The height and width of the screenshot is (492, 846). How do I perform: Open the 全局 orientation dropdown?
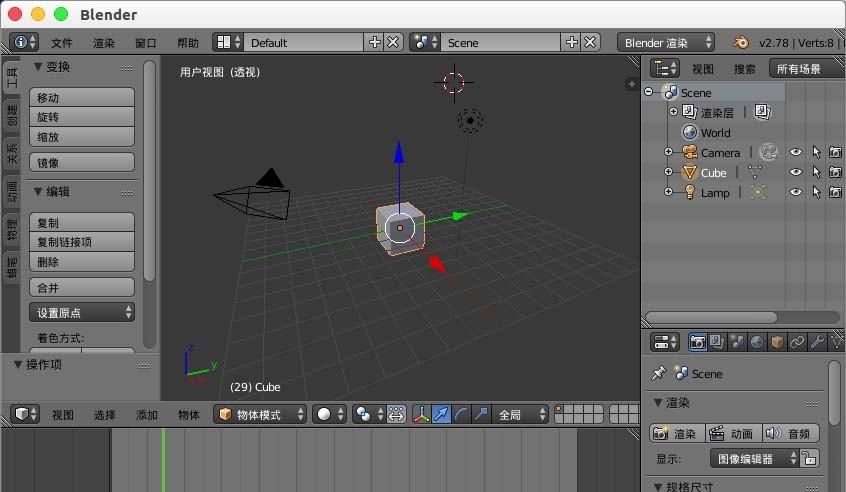tap(521, 414)
